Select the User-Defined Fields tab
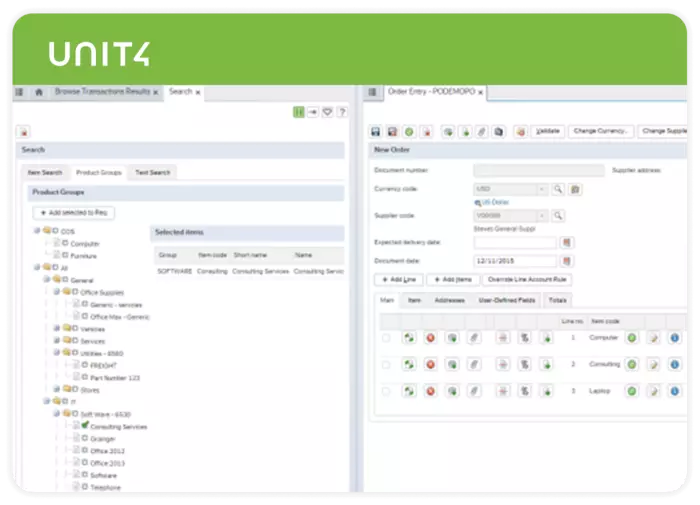 coord(507,300)
